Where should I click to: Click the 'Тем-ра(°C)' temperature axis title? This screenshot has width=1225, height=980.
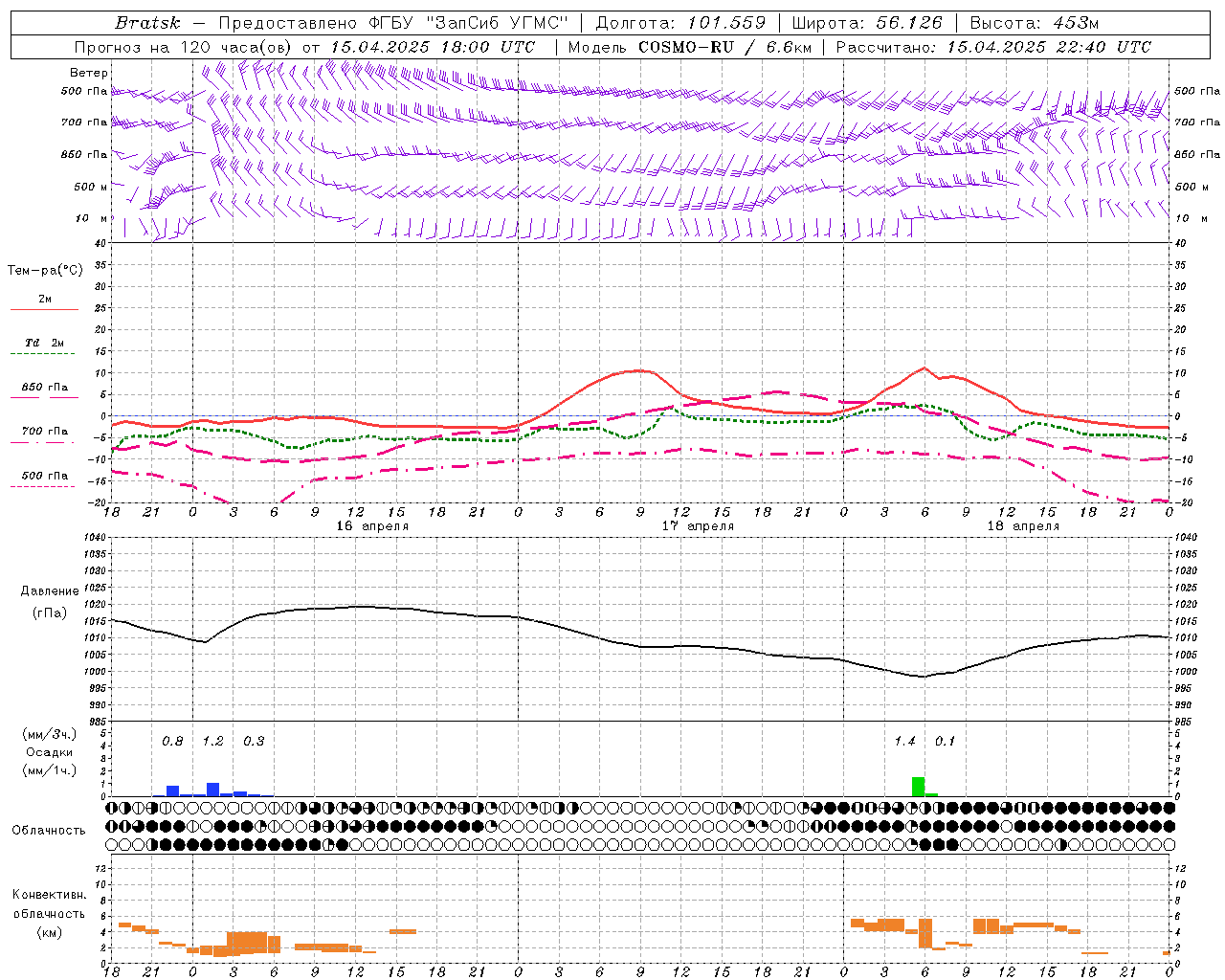point(45,271)
